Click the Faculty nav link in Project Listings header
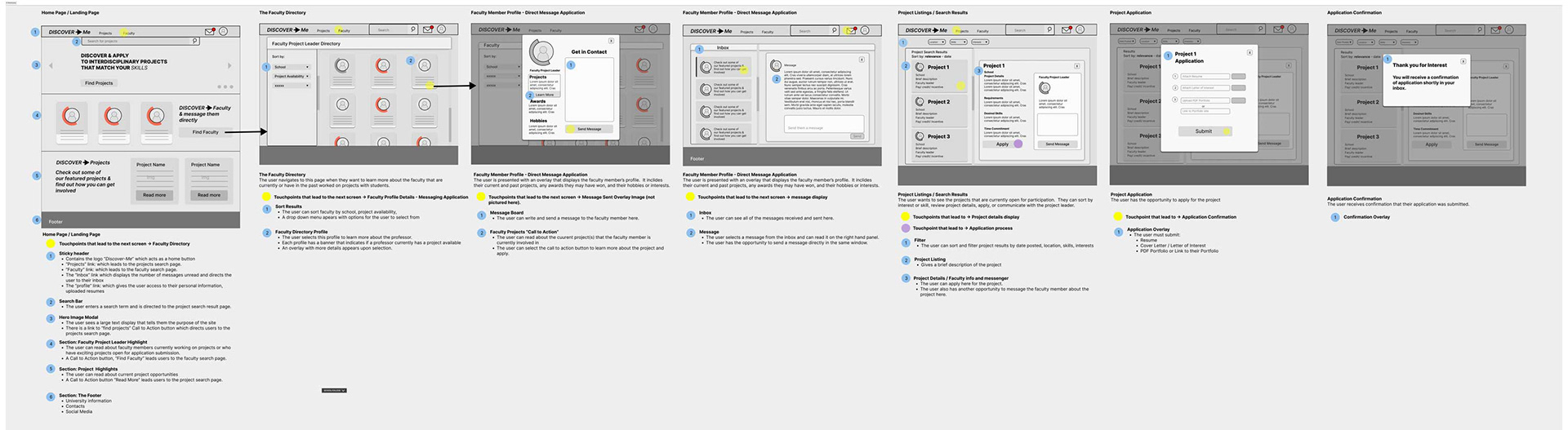 coord(982,31)
